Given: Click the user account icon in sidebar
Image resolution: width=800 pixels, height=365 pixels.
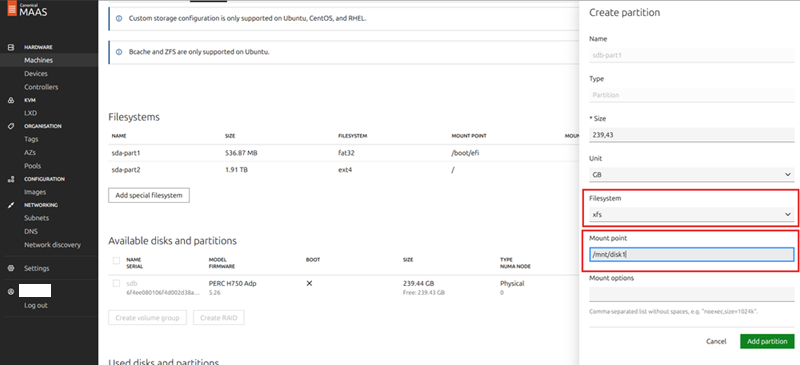Looking at the screenshot, I should [x=11, y=292].
